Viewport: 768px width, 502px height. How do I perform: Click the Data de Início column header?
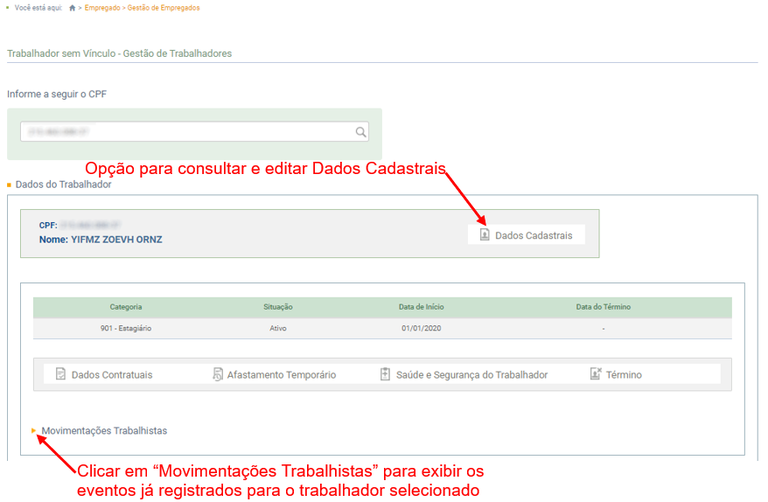click(x=421, y=307)
